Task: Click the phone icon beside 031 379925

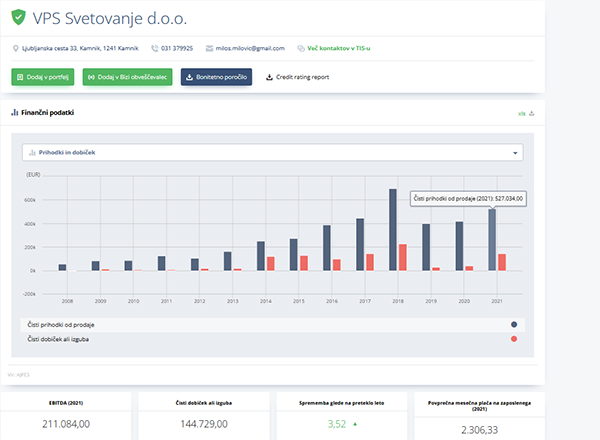Action: coord(155,48)
